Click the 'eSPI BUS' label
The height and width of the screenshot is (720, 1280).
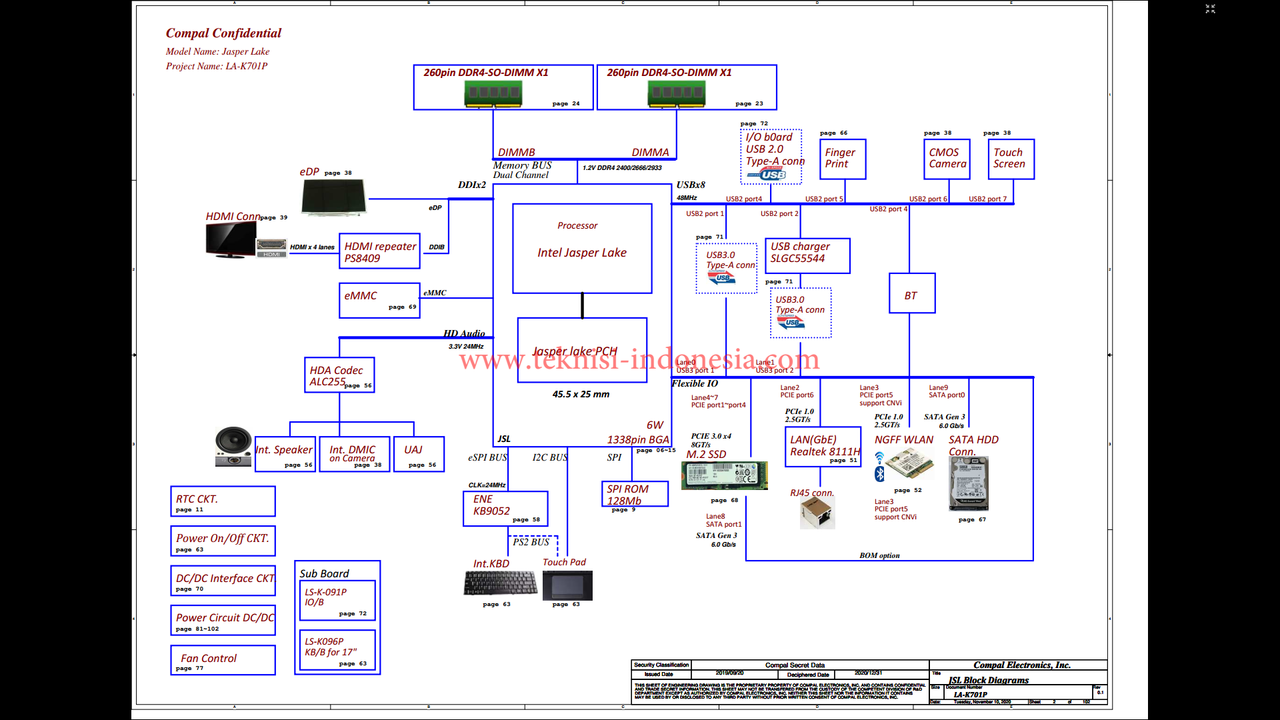(x=488, y=458)
